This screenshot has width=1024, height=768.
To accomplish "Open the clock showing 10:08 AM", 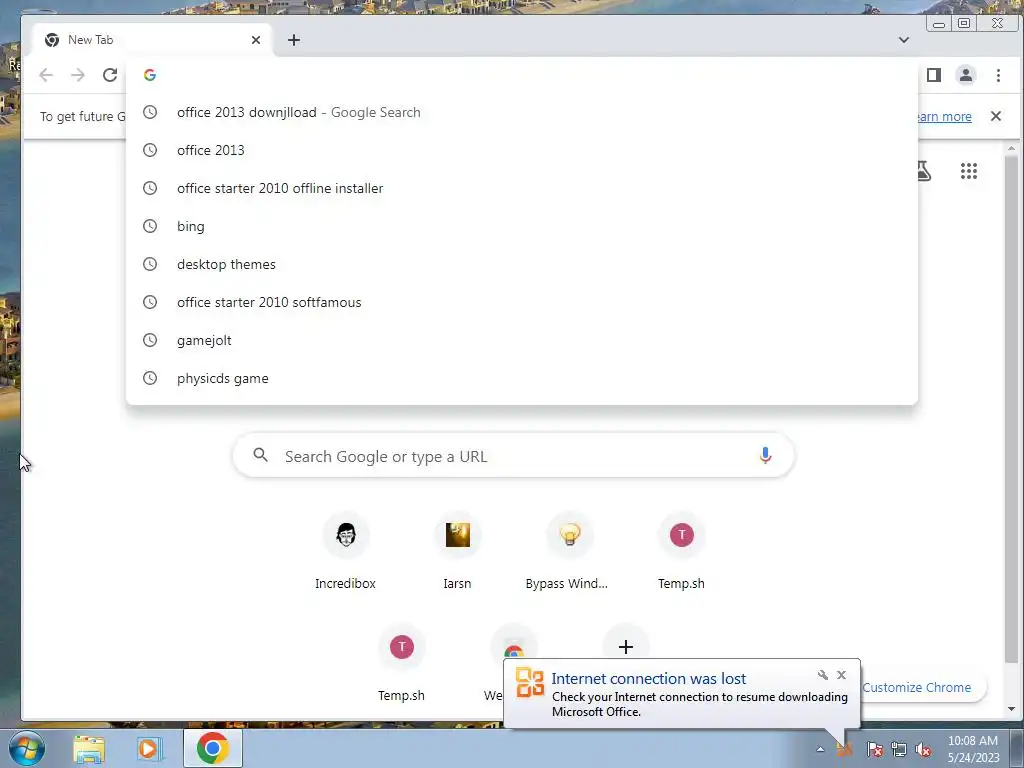I will [973, 749].
